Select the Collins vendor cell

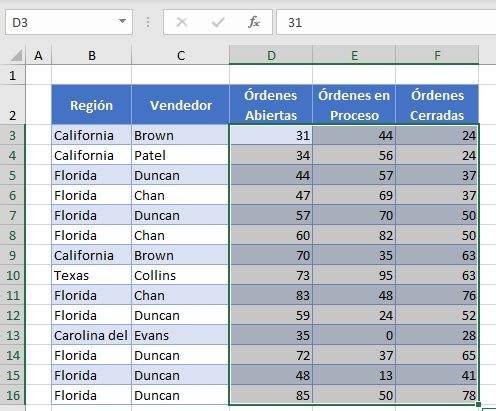[x=181, y=275]
